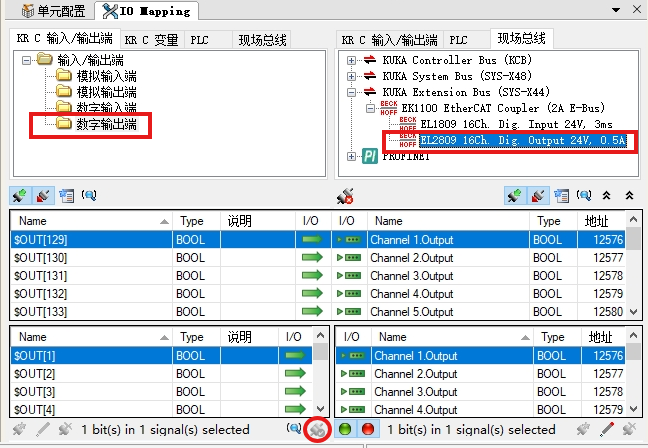Sort upper table by 地址 column header
This screenshot has height=448, width=648.
coord(602,221)
